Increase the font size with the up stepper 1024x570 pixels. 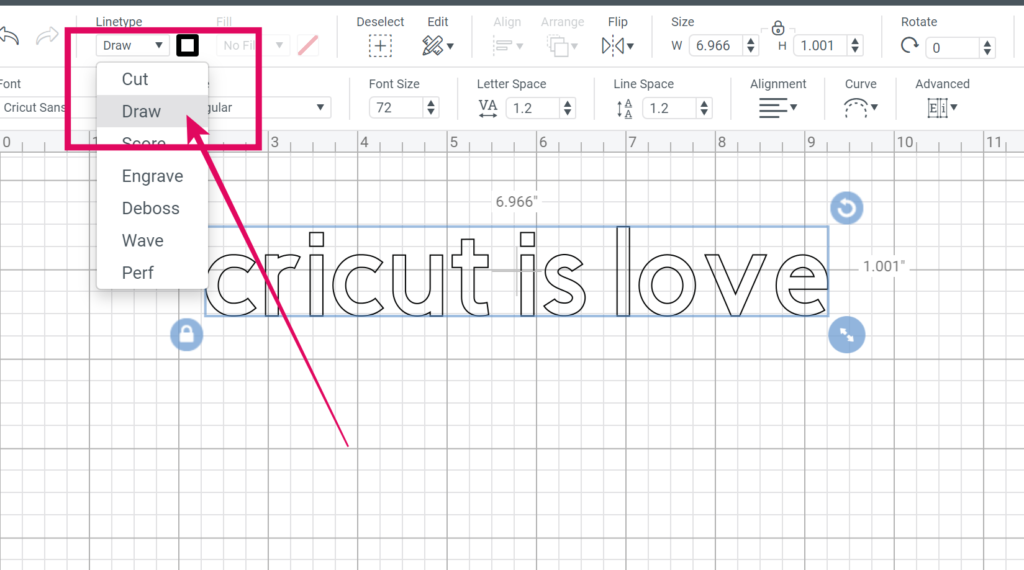click(430, 103)
